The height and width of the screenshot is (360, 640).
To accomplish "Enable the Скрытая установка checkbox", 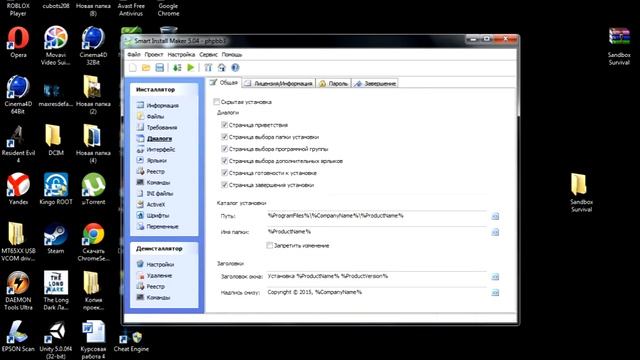I will point(216,102).
